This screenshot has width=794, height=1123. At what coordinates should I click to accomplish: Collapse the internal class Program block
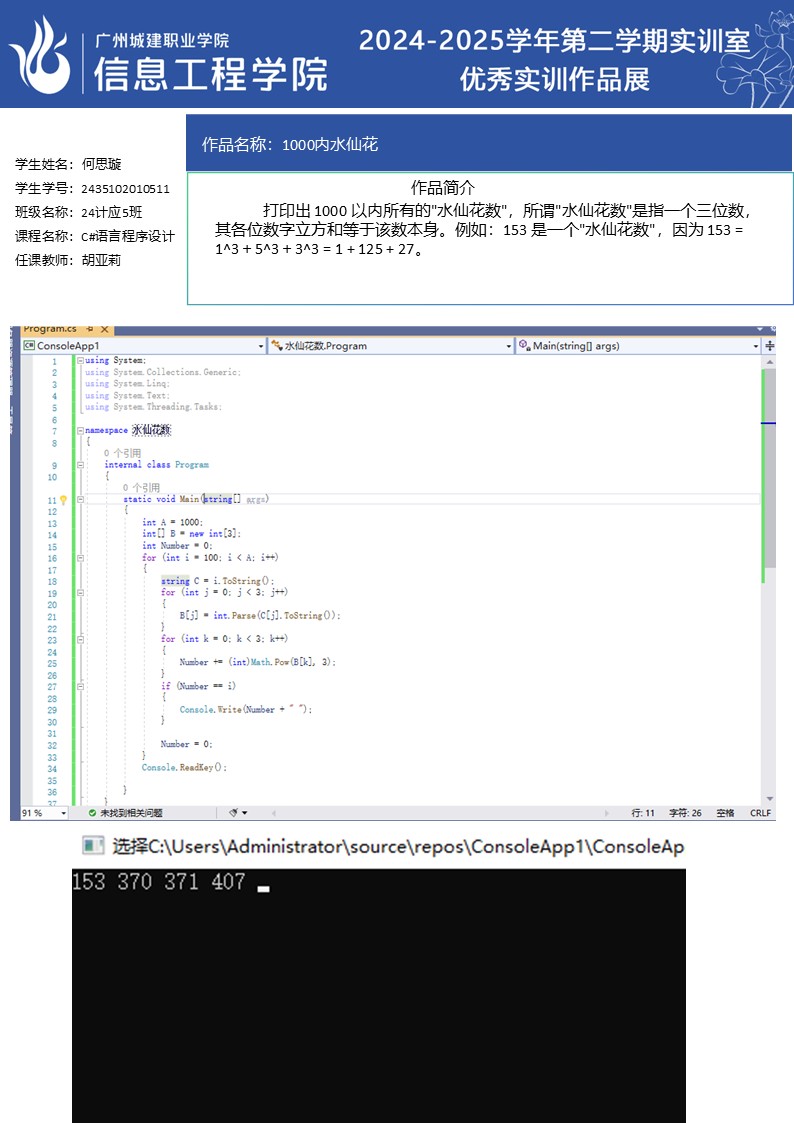click(x=80, y=465)
